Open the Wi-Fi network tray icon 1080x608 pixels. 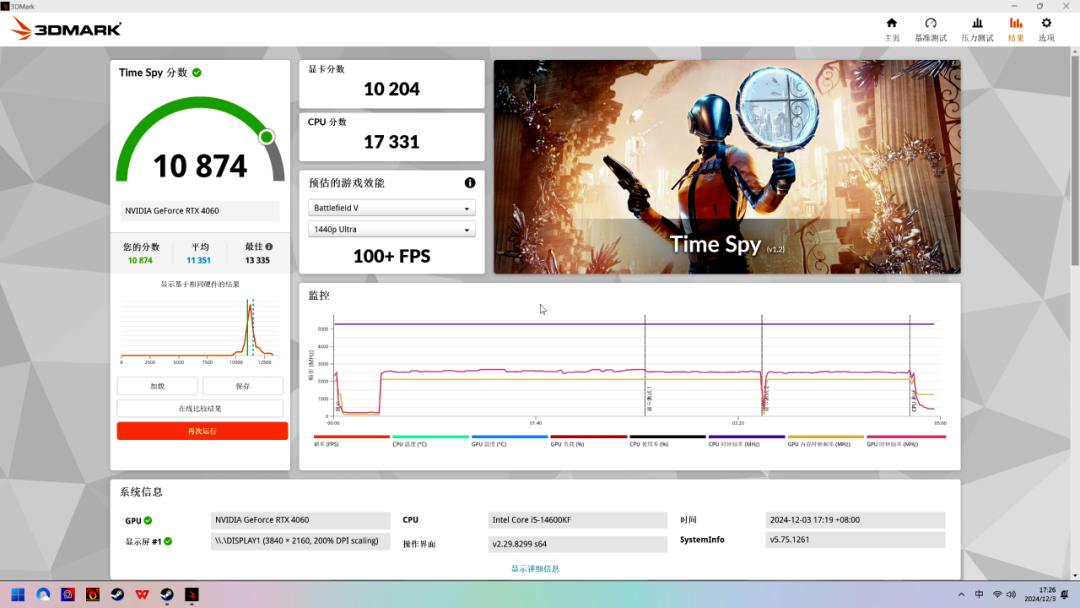997,594
